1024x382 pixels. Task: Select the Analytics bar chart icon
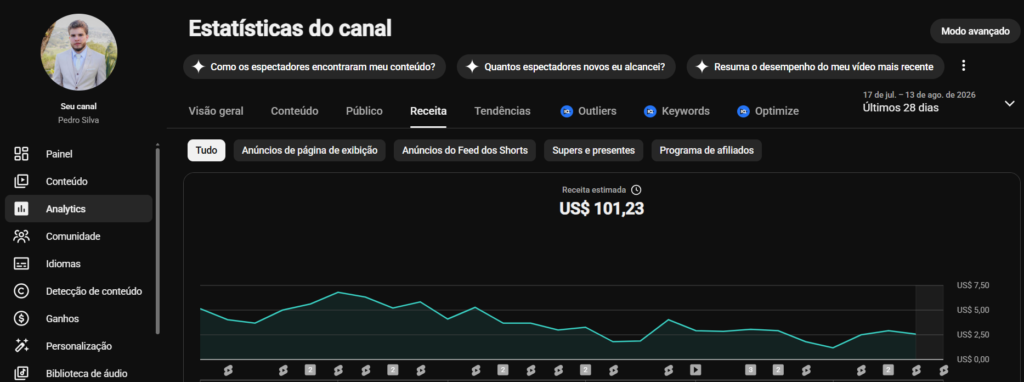21,209
